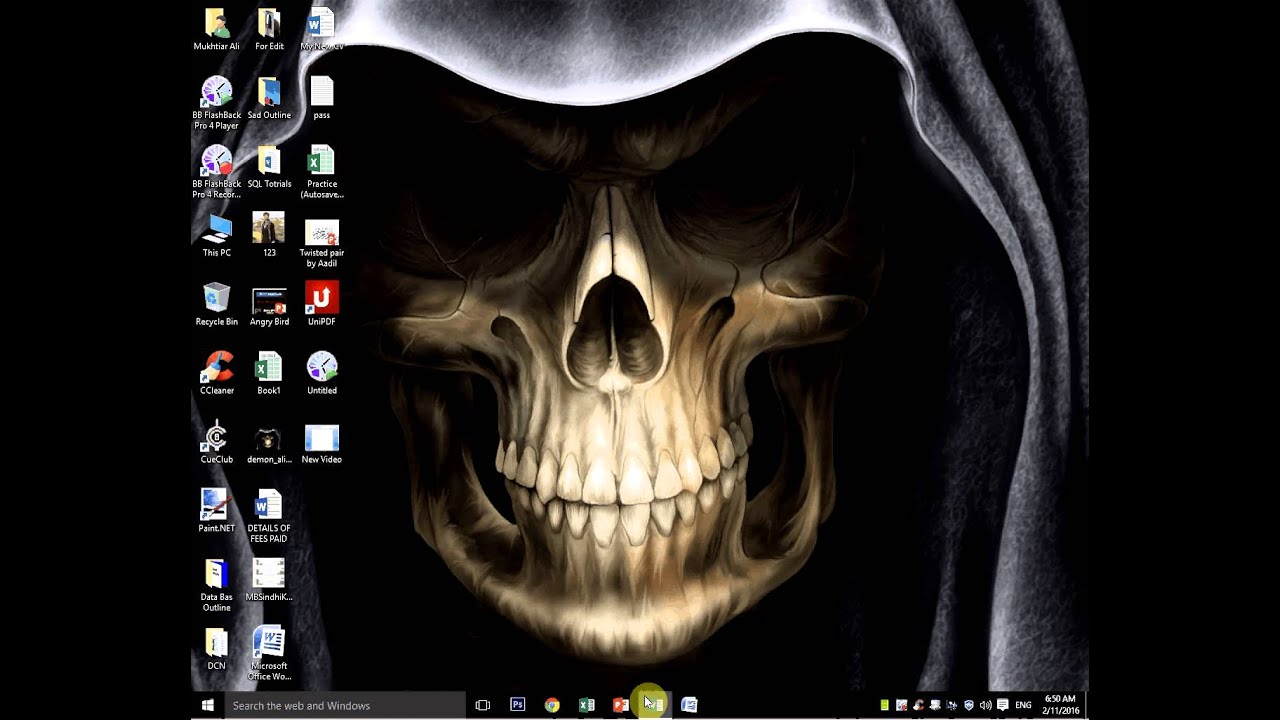Open the Data Bas Outline folder
Image resolution: width=1280 pixels, height=720 pixels.
217,586
